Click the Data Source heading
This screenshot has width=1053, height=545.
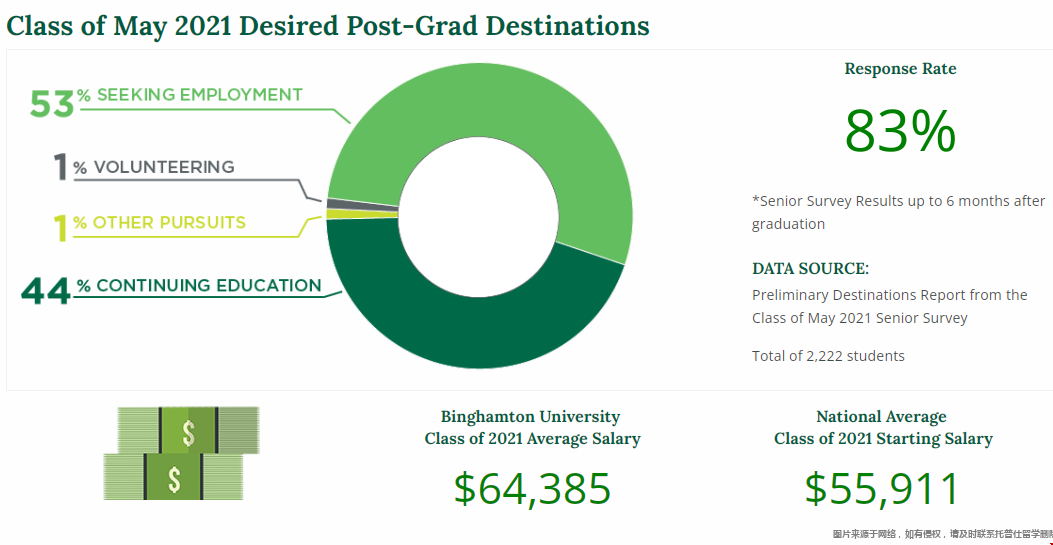coord(810,269)
